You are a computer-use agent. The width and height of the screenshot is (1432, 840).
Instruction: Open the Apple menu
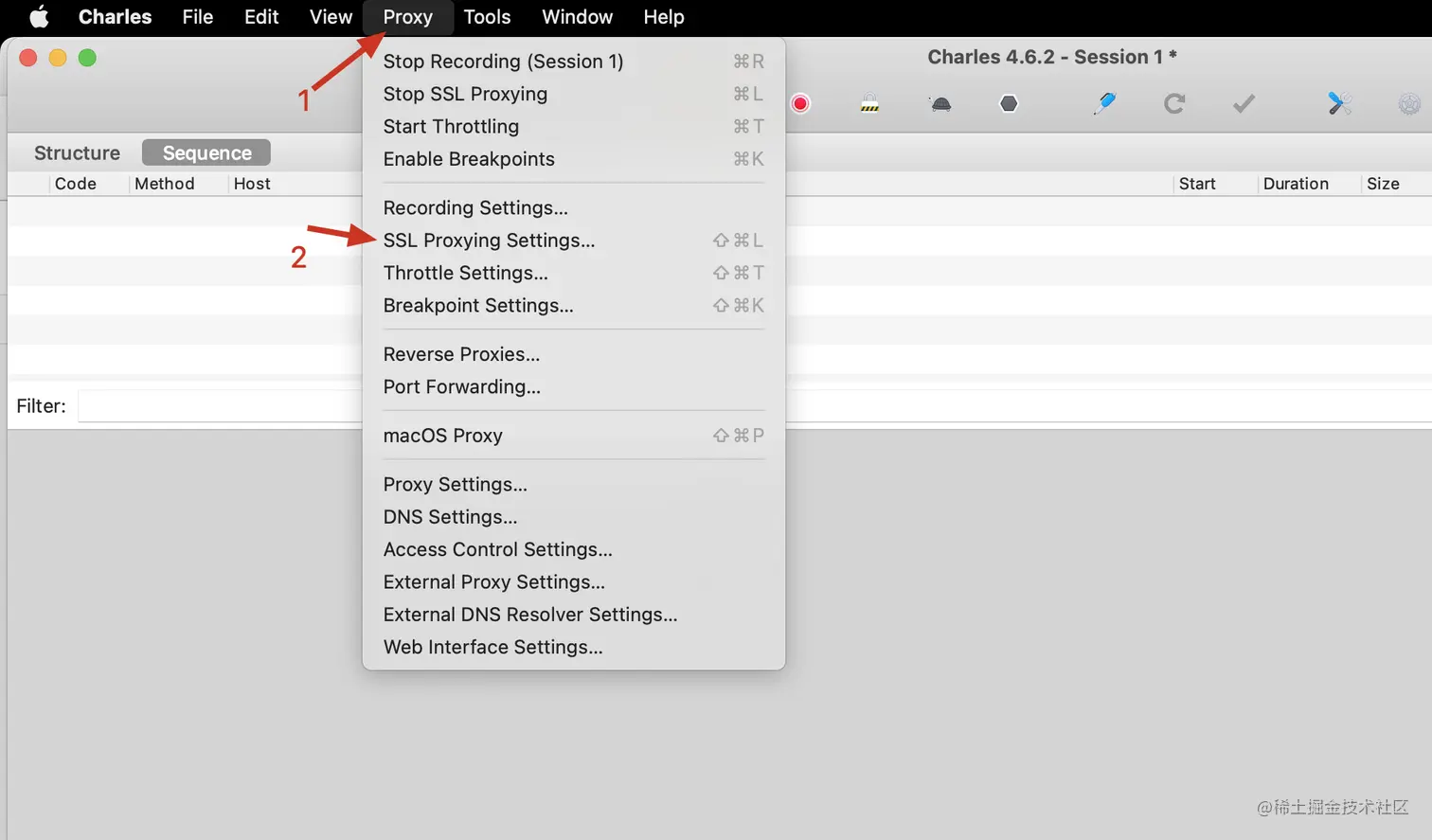tap(39, 17)
